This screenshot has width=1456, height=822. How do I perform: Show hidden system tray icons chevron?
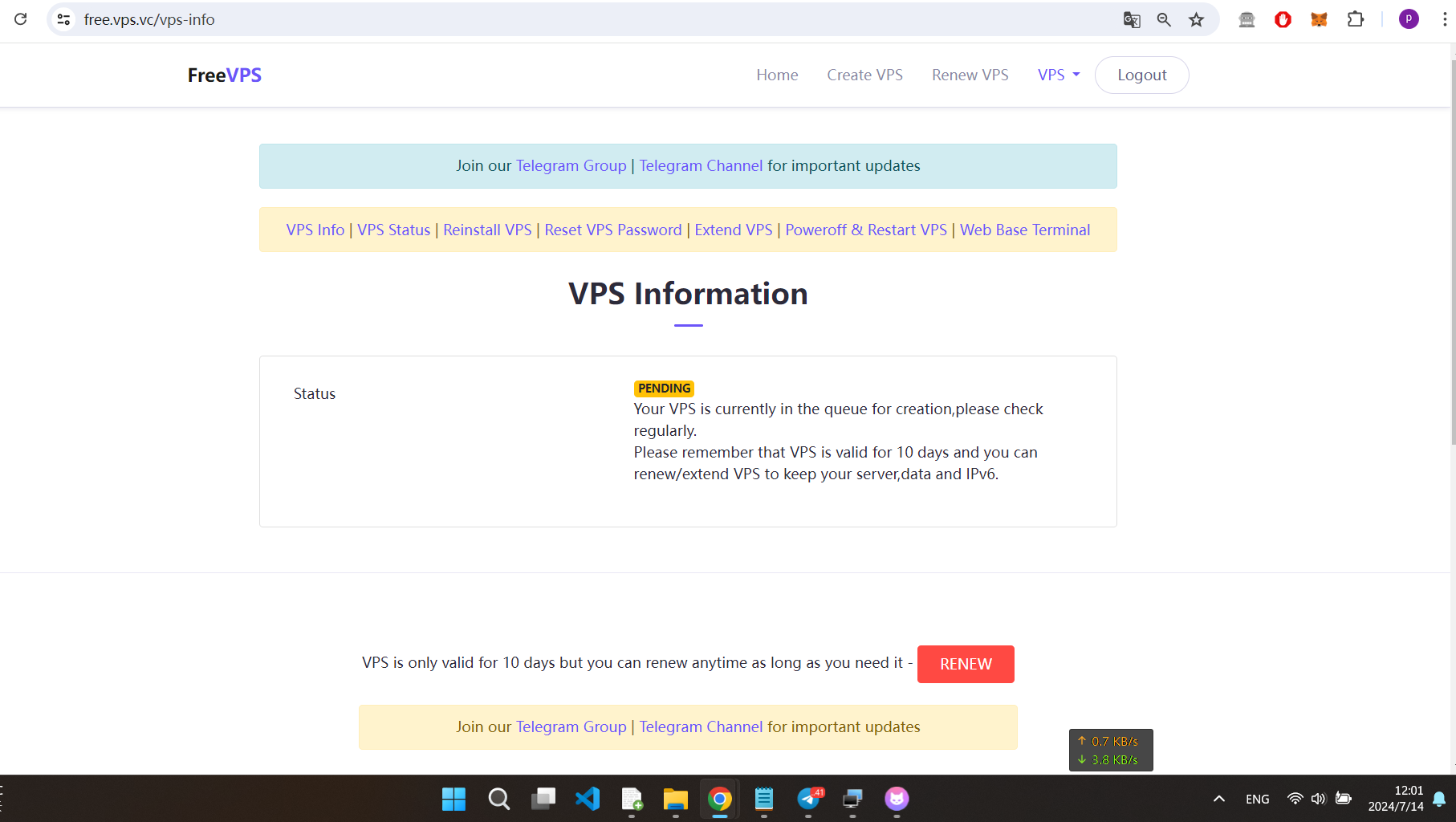pyautogui.click(x=1218, y=799)
